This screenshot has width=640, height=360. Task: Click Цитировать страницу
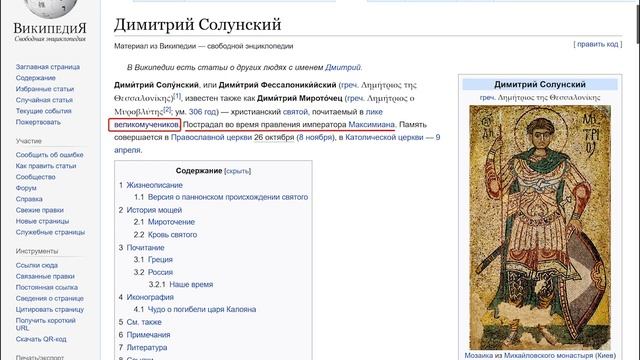point(49,309)
